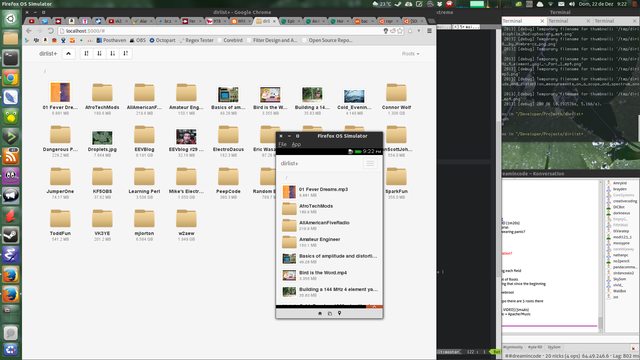640x360 pixels.
Task: Select Bird is the Word.mp4 in simulator list
Action: 329,275
